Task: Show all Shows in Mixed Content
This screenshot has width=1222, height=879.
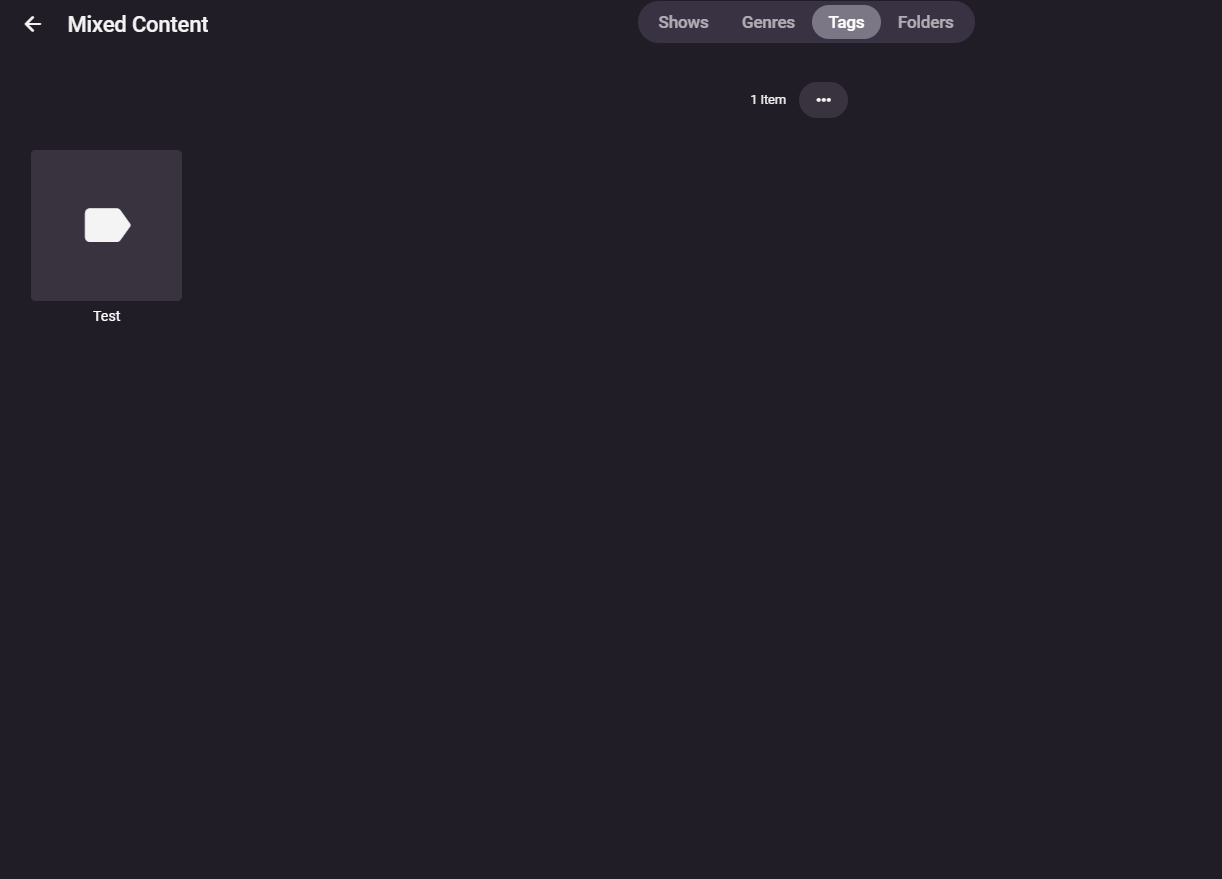Action: (683, 22)
